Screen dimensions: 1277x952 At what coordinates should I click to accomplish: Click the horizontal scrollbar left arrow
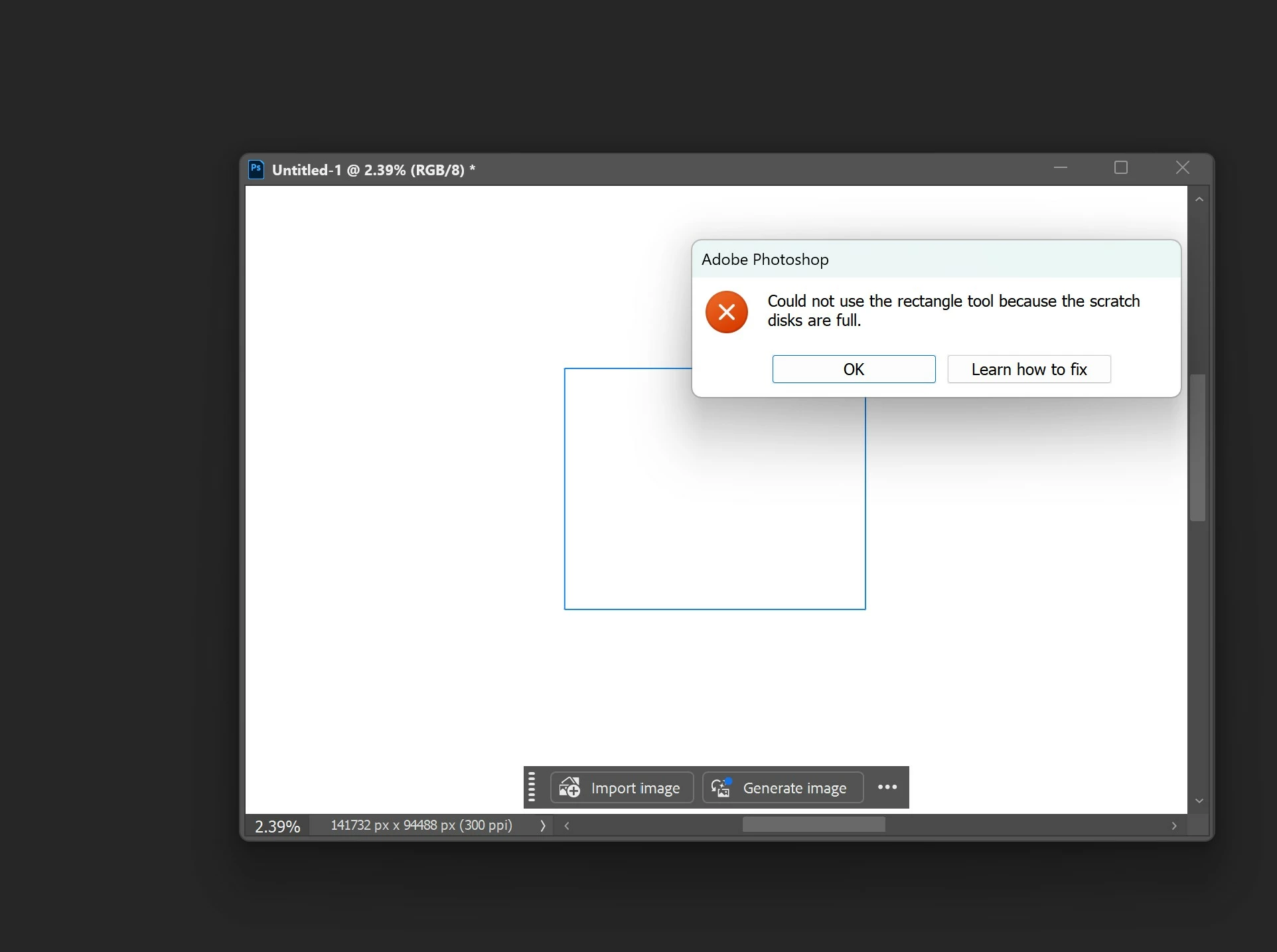(x=567, y=825)
